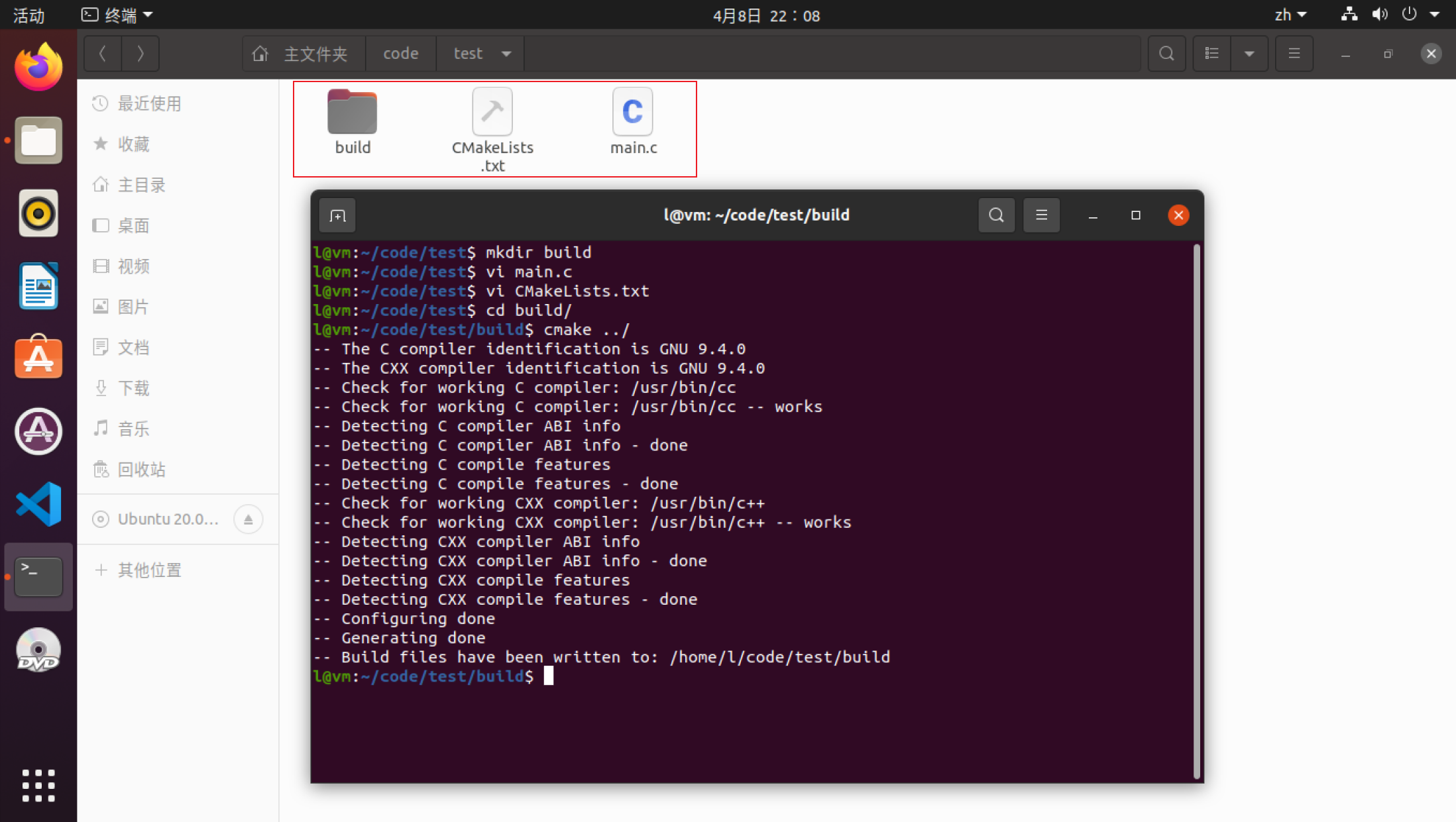This screenshot has height=822, width=1456.
Task: Expand the view options dropdown arrow
Action: tap(1249, 54)
